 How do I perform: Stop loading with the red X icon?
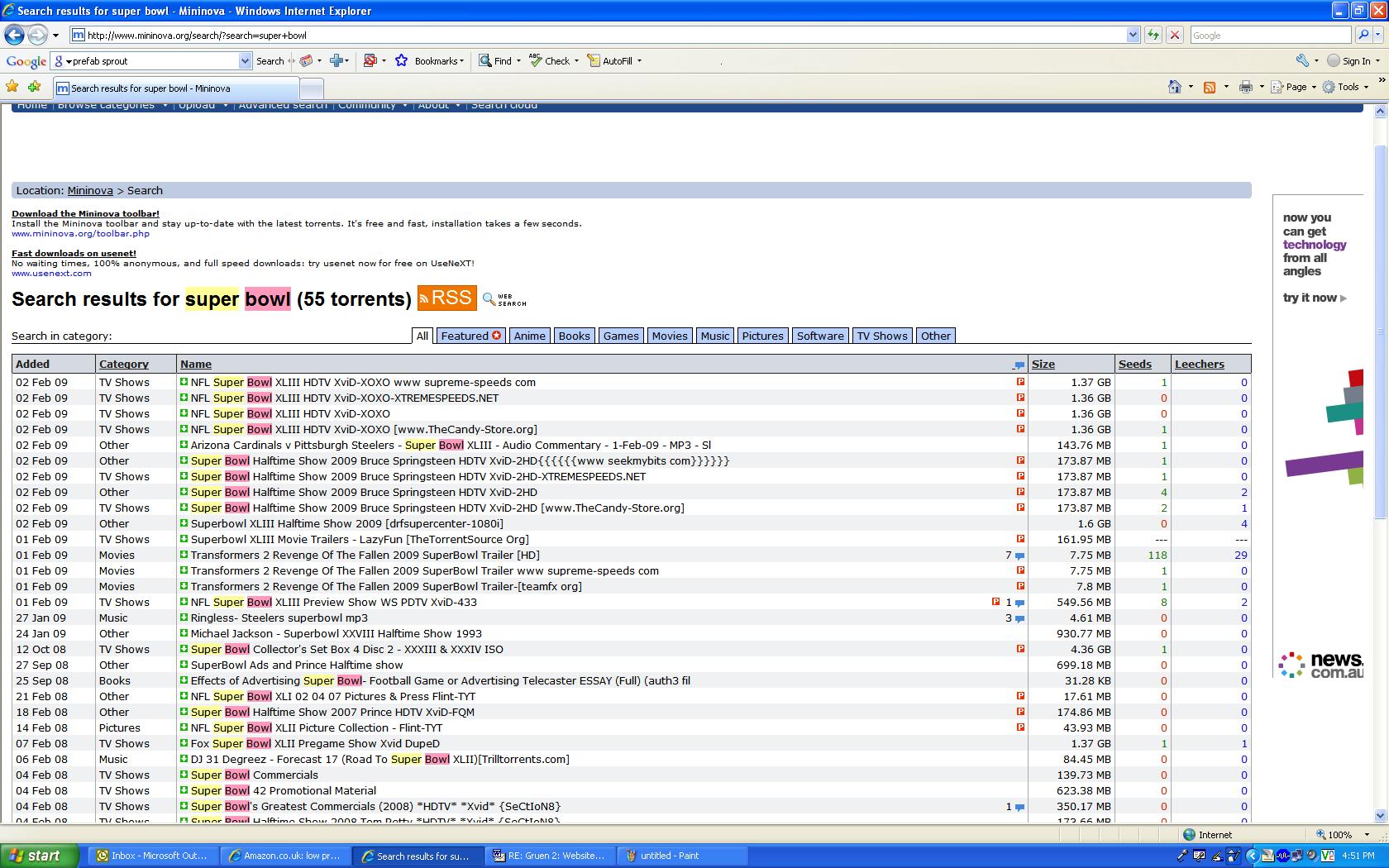pyautogui.click(x=1174, y=35)
